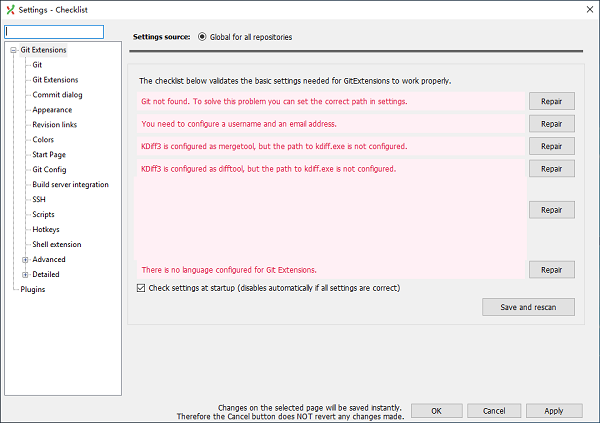The image size is (600, 423).
Task: Click Repair for username and email address
Action: 551,124
